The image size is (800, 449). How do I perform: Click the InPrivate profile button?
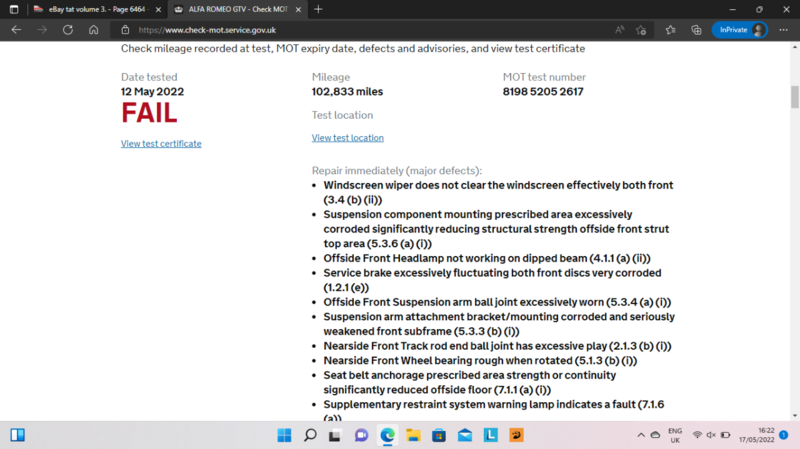[x=740, y=30]
